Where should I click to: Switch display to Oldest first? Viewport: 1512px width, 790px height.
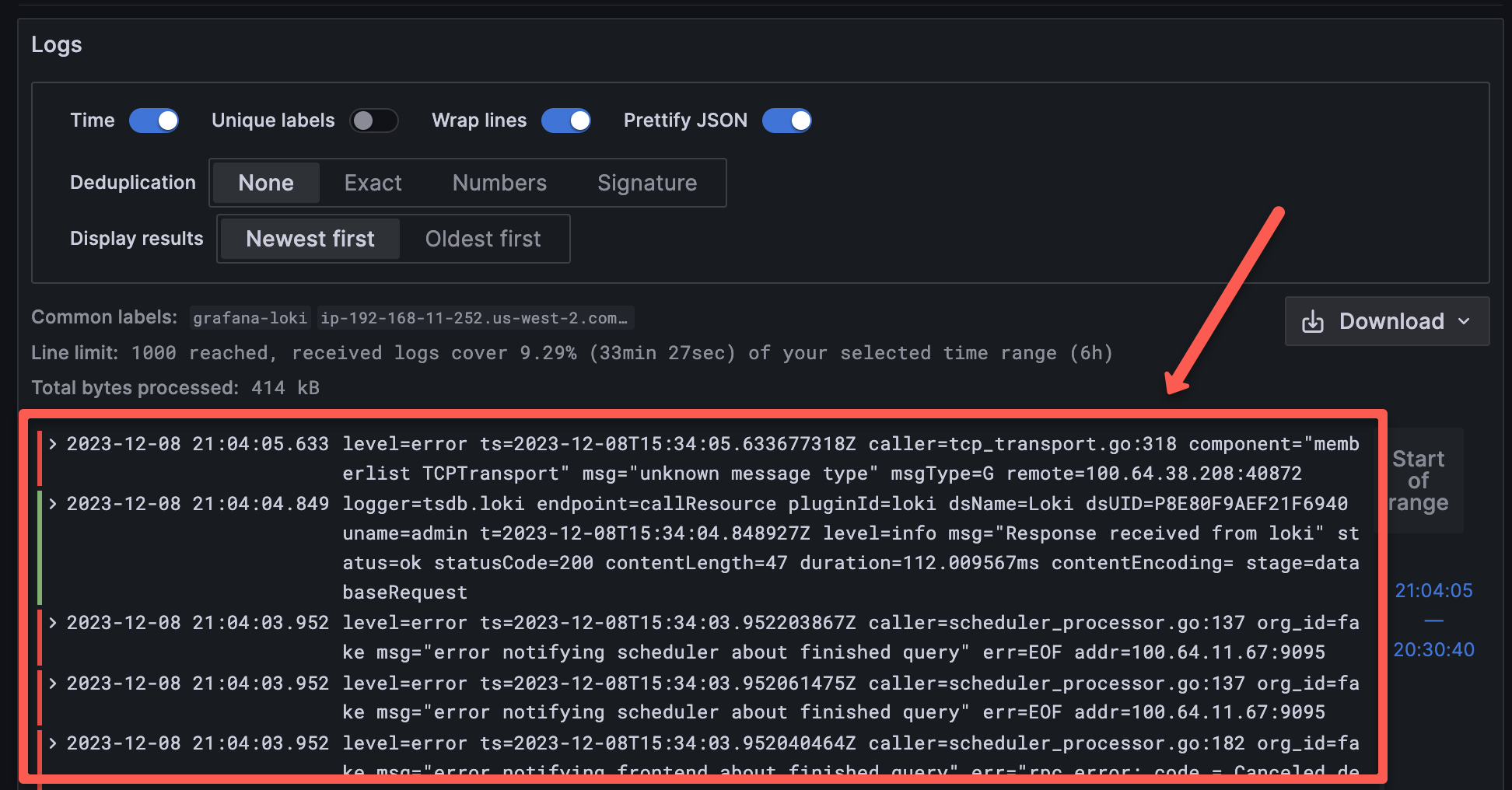(x=483, y=239)
